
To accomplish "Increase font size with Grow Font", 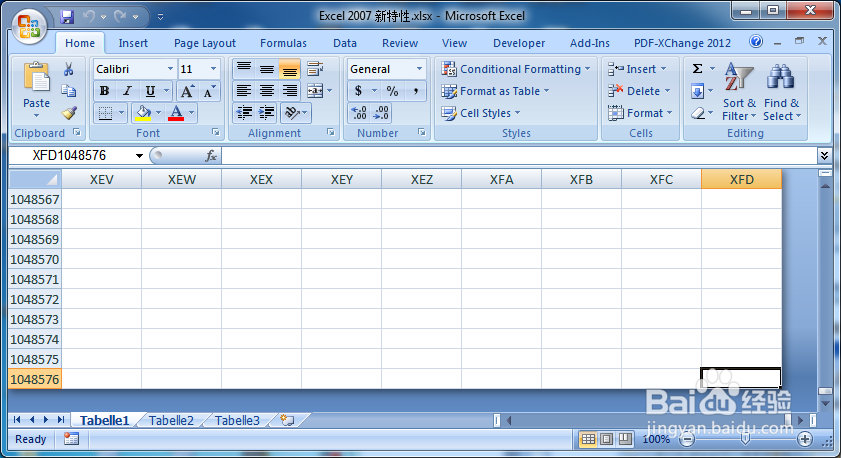I will point(187,91).
